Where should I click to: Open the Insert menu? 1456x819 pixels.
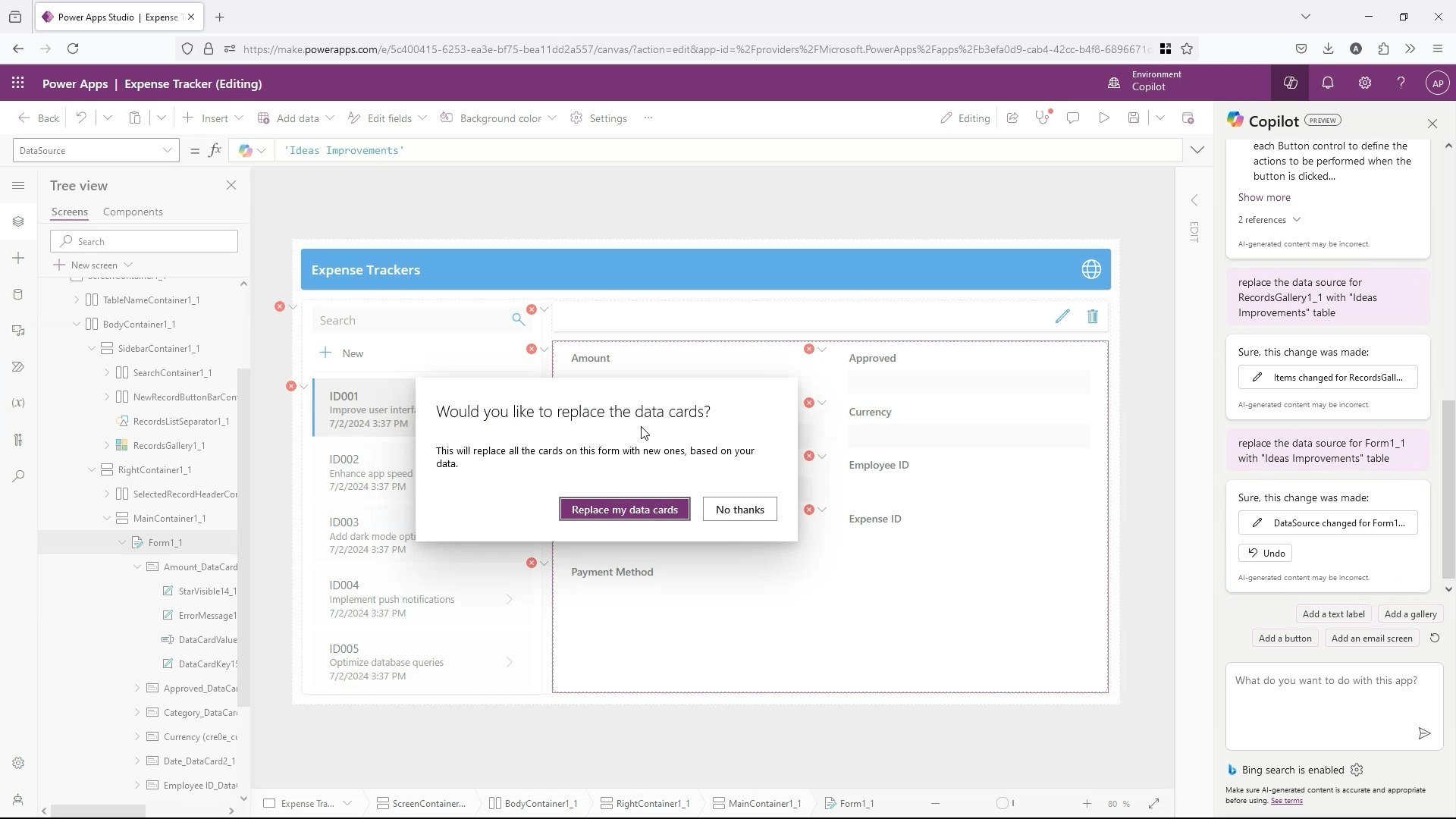click(214, 118)
